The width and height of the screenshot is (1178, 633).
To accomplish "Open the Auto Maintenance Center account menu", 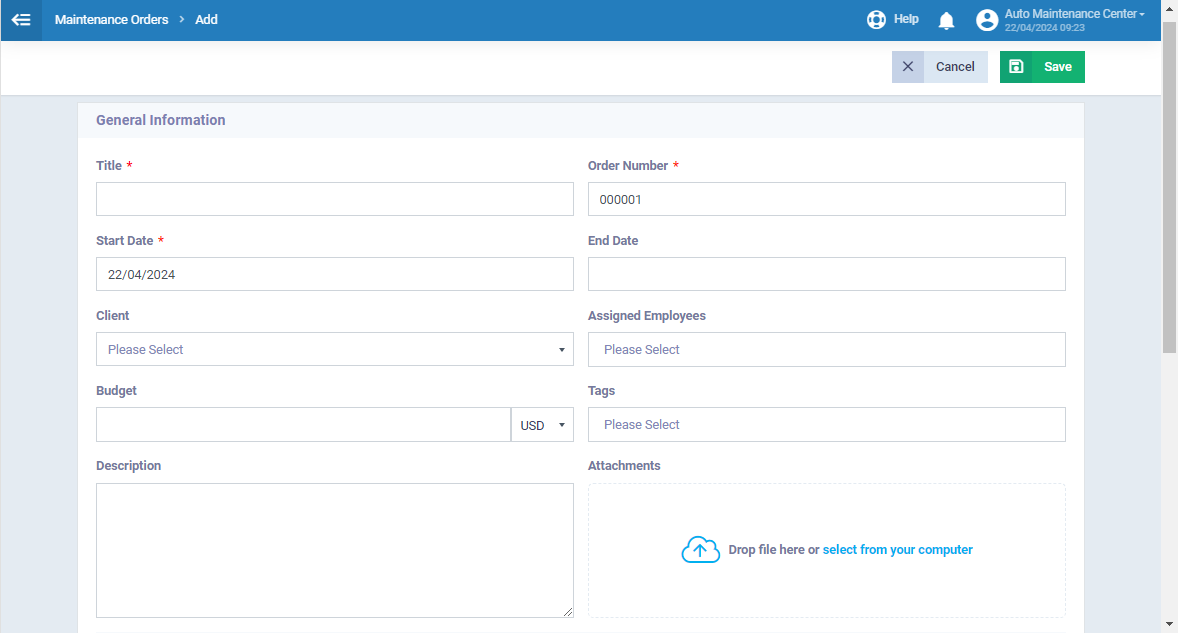I will pyautogui.click(x=1074, y=14).
